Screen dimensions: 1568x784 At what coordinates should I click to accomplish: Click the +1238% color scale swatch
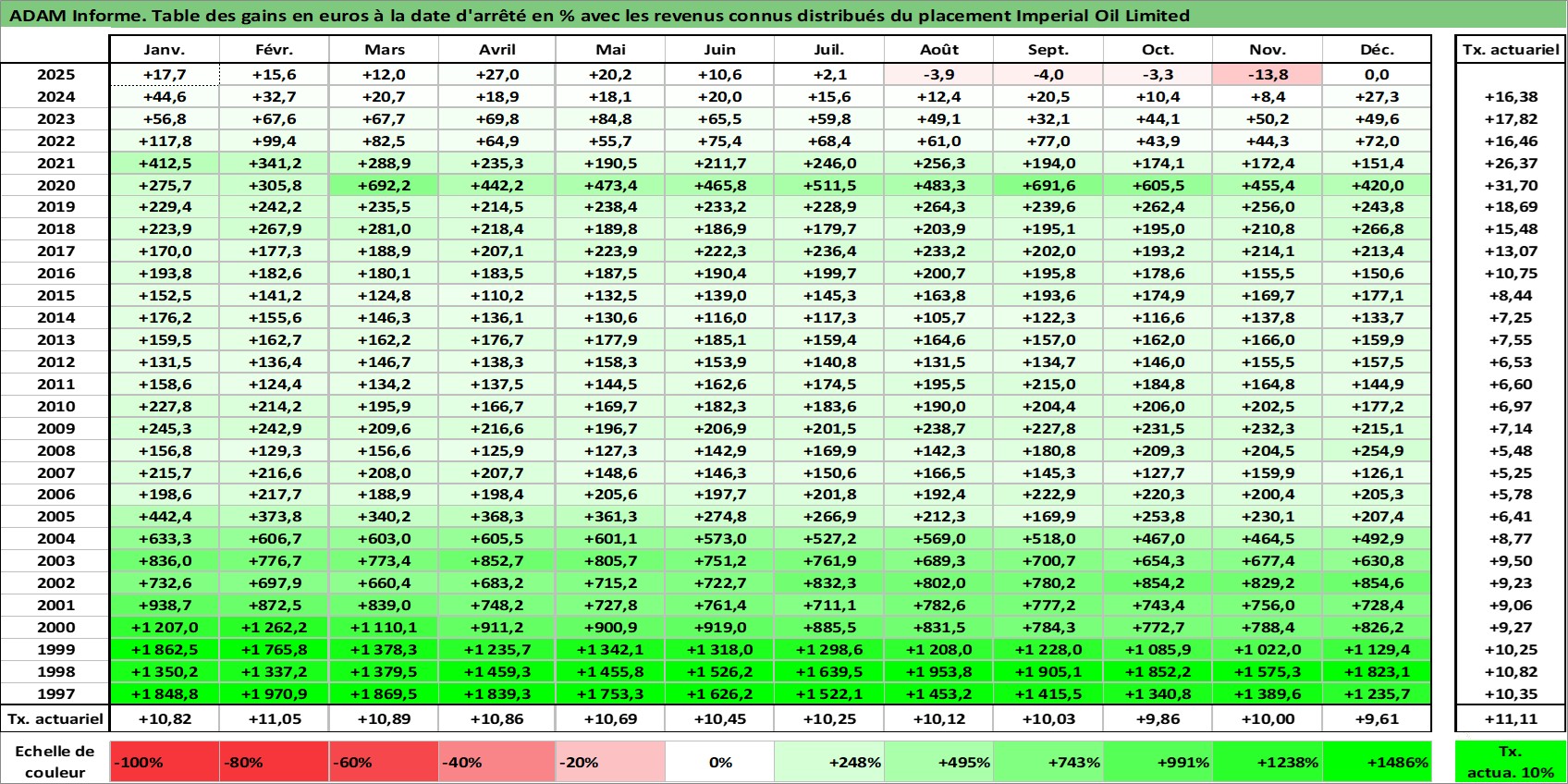(1268, 762)
